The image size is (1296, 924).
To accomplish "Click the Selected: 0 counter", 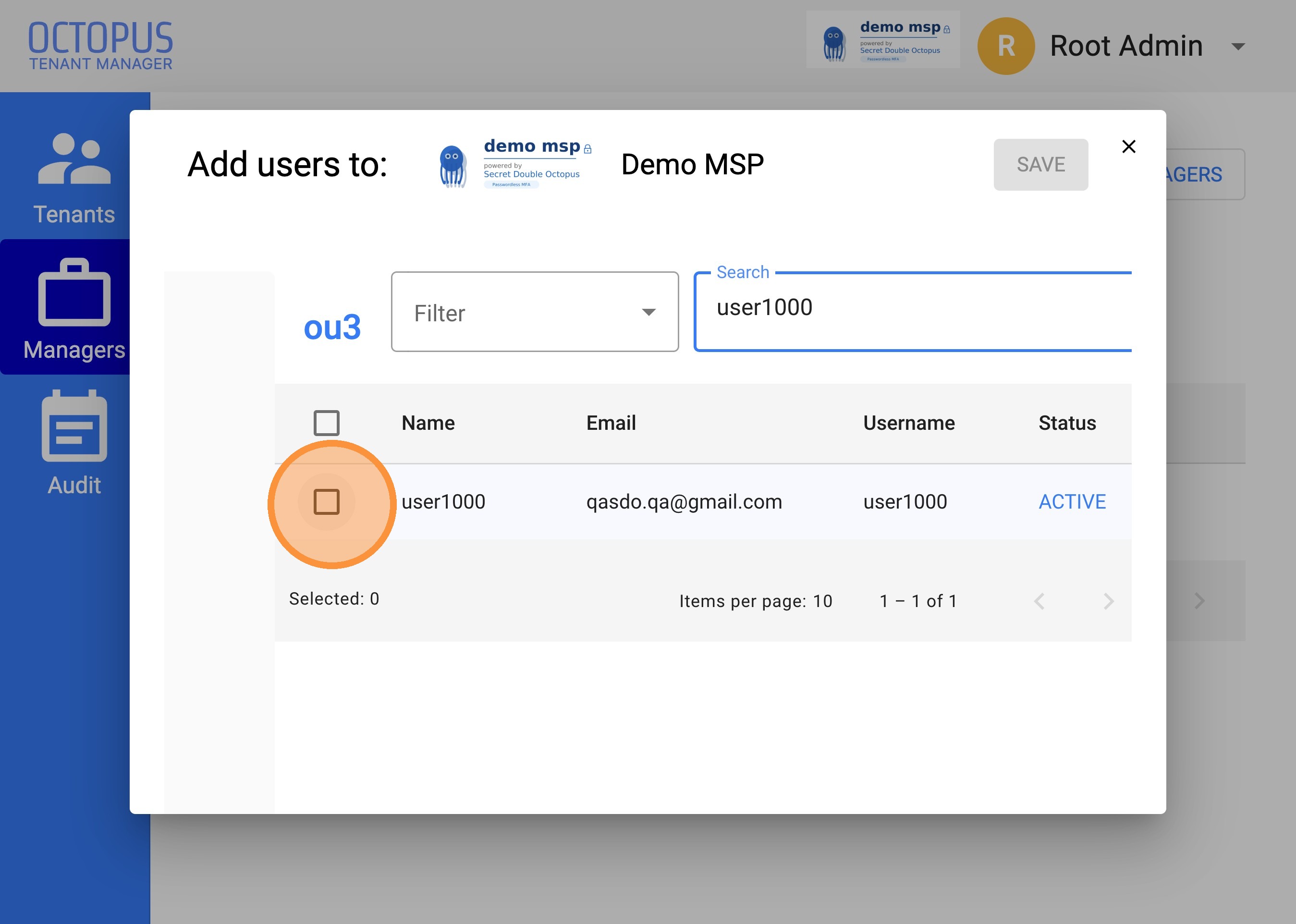I will click(x=334, y=598).
